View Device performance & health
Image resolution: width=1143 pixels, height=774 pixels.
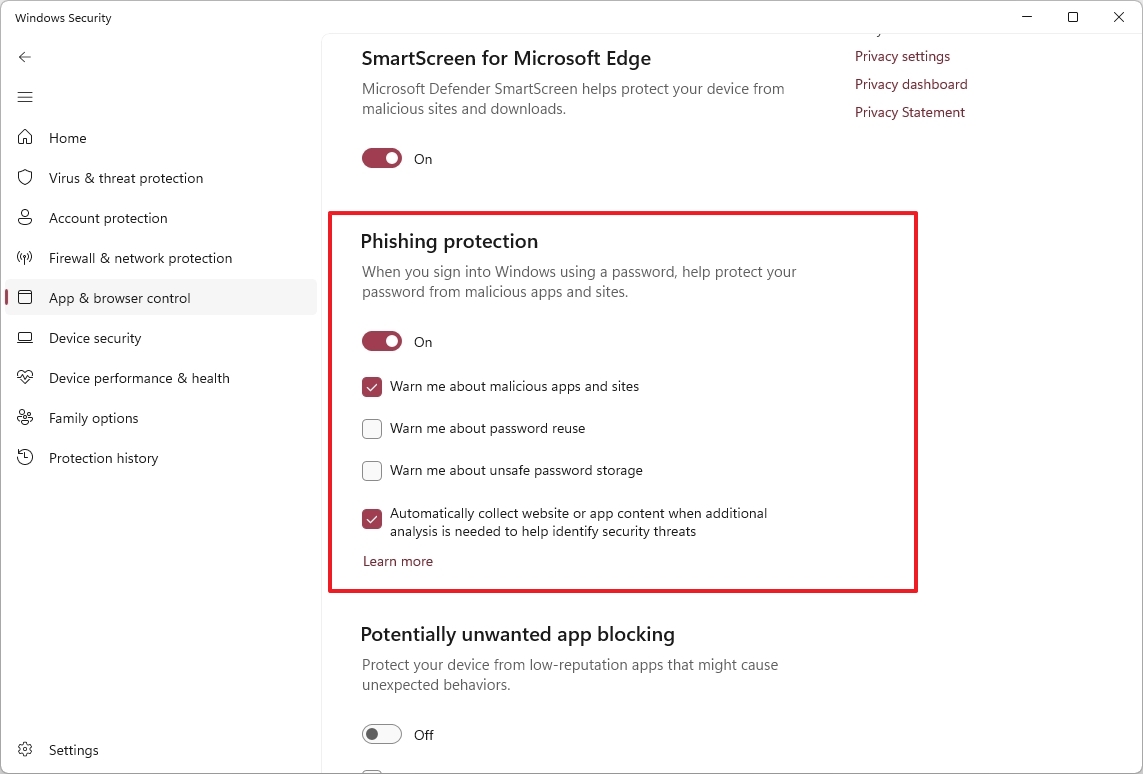tap(139, 377)
